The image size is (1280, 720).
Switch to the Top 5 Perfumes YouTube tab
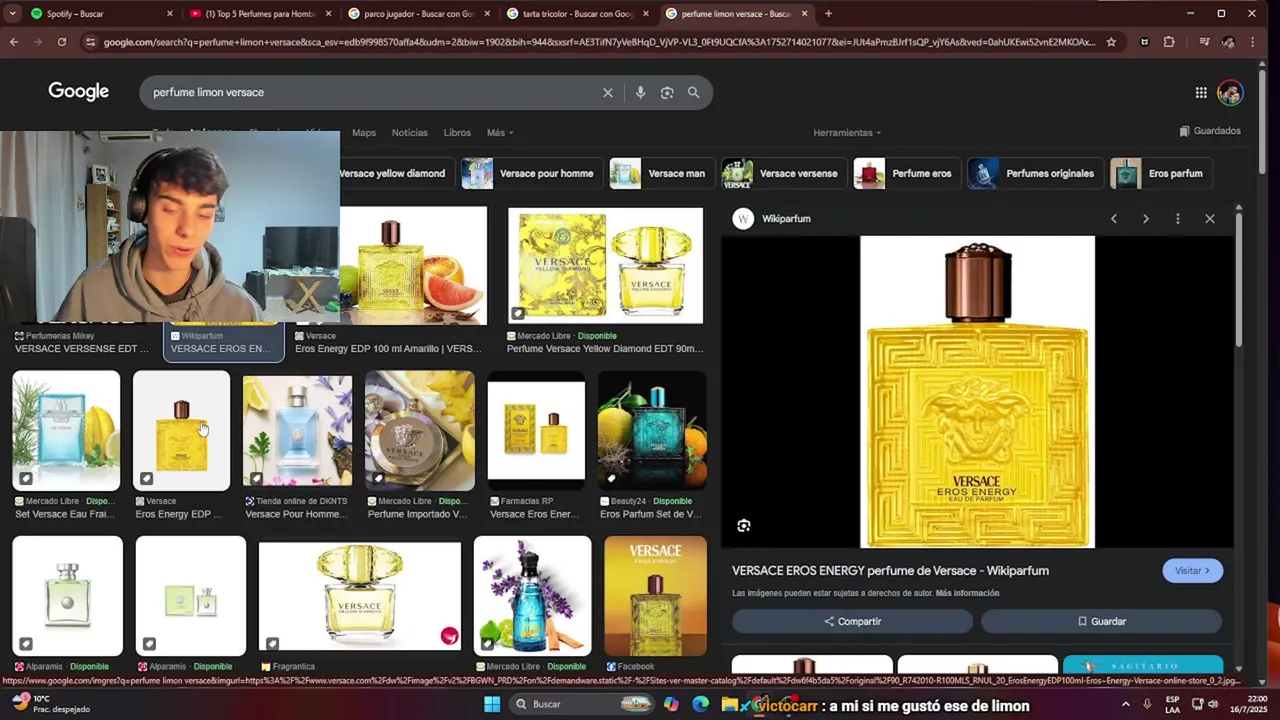pos(258,14)
